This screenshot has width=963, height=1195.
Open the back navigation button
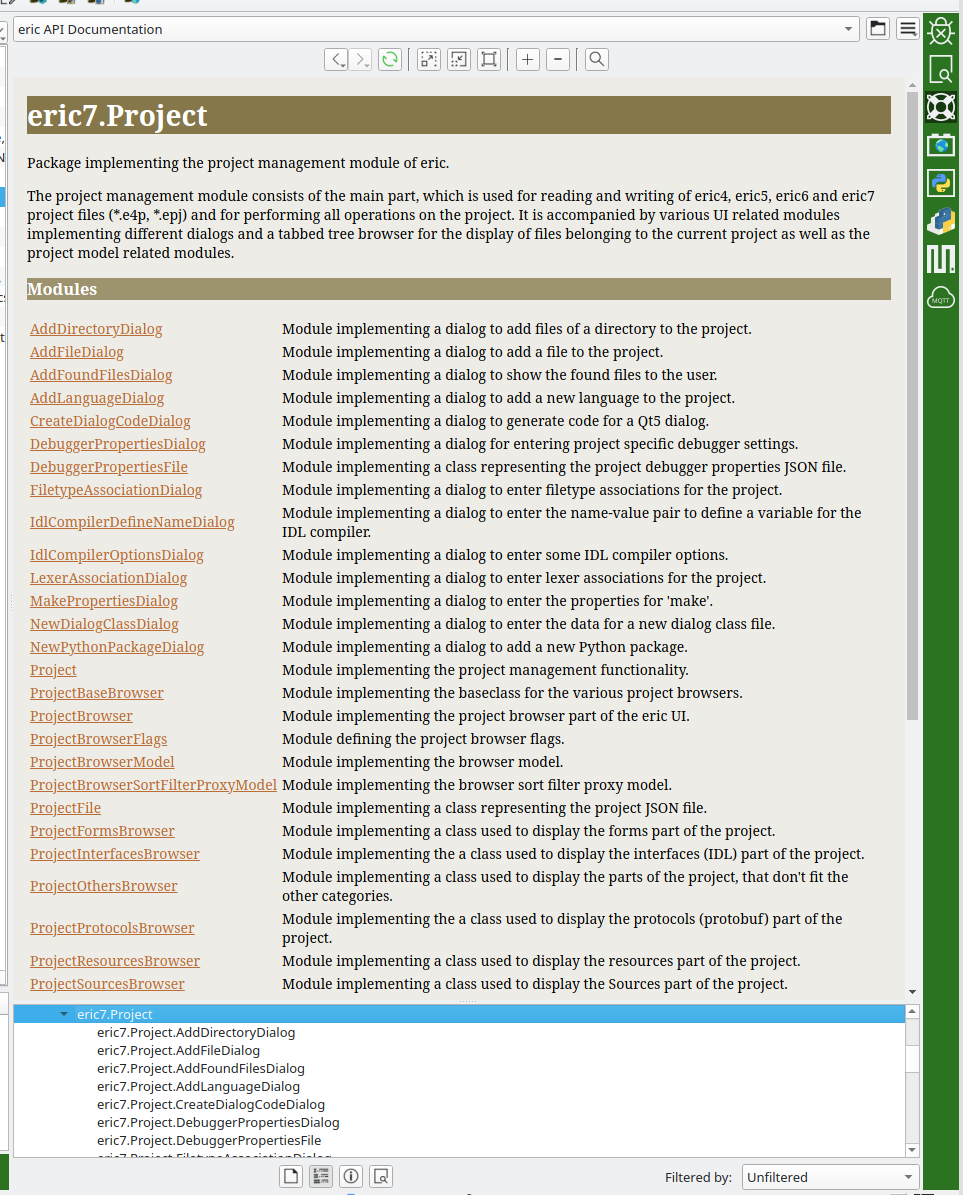[x=337, y=60]
